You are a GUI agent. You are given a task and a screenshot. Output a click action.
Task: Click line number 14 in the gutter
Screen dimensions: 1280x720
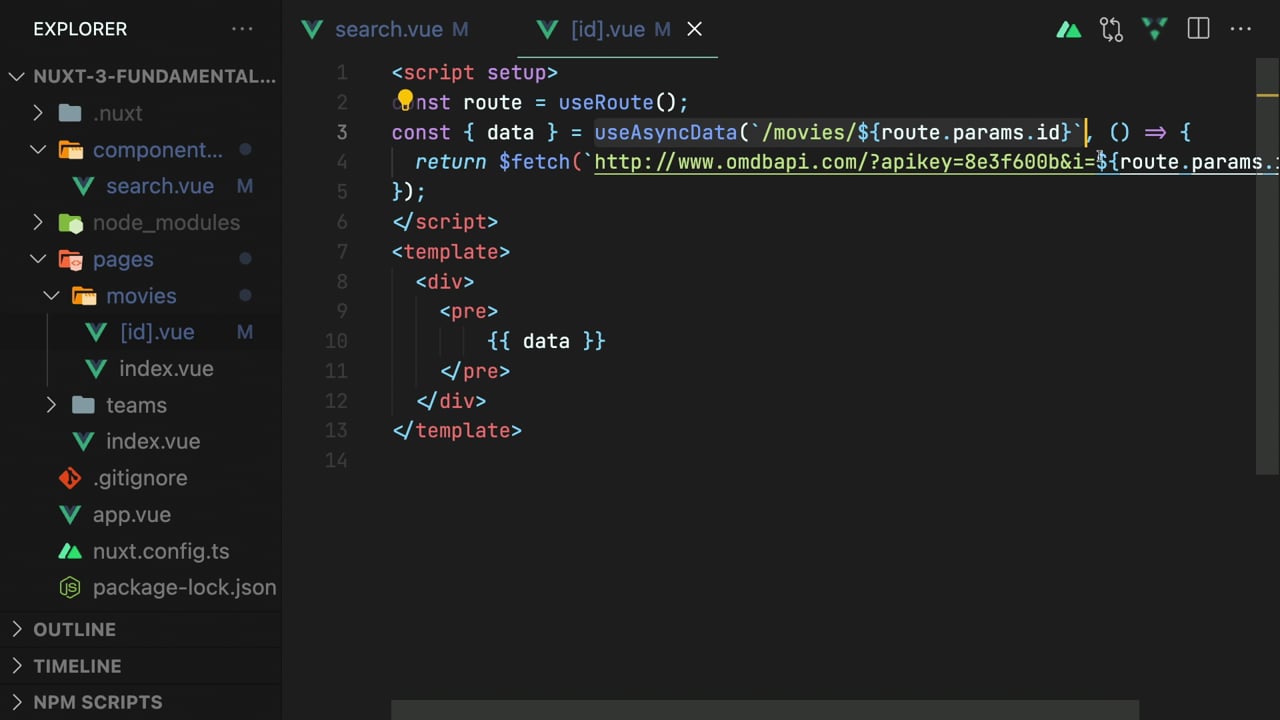(336, 461)
